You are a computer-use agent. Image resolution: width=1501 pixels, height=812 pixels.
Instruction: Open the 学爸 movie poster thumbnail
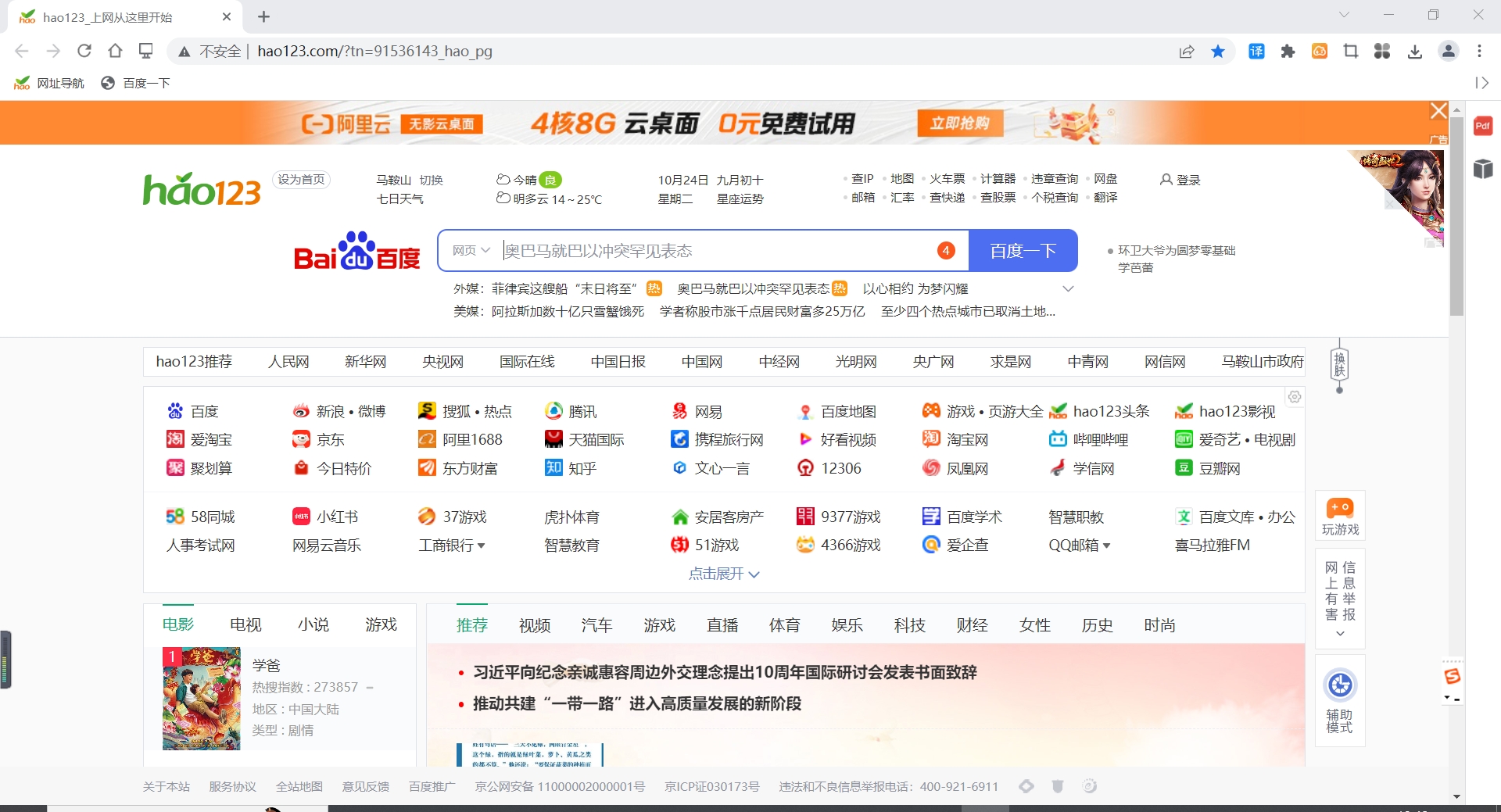point(202,699)
